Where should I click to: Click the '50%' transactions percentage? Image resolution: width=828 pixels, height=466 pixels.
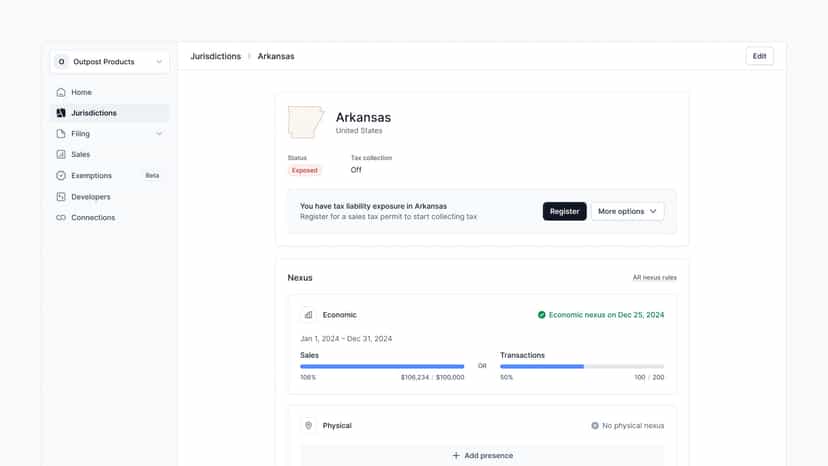pos(506,377)
